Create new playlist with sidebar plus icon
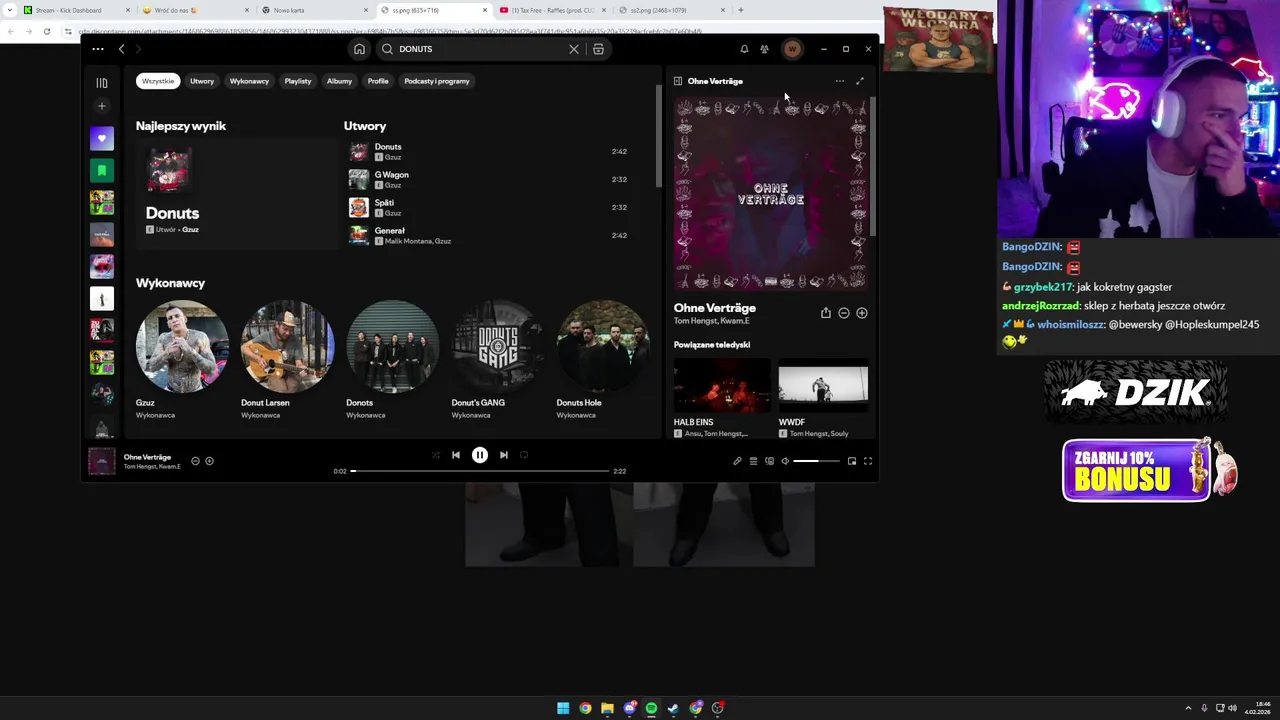 pos(101,106)
